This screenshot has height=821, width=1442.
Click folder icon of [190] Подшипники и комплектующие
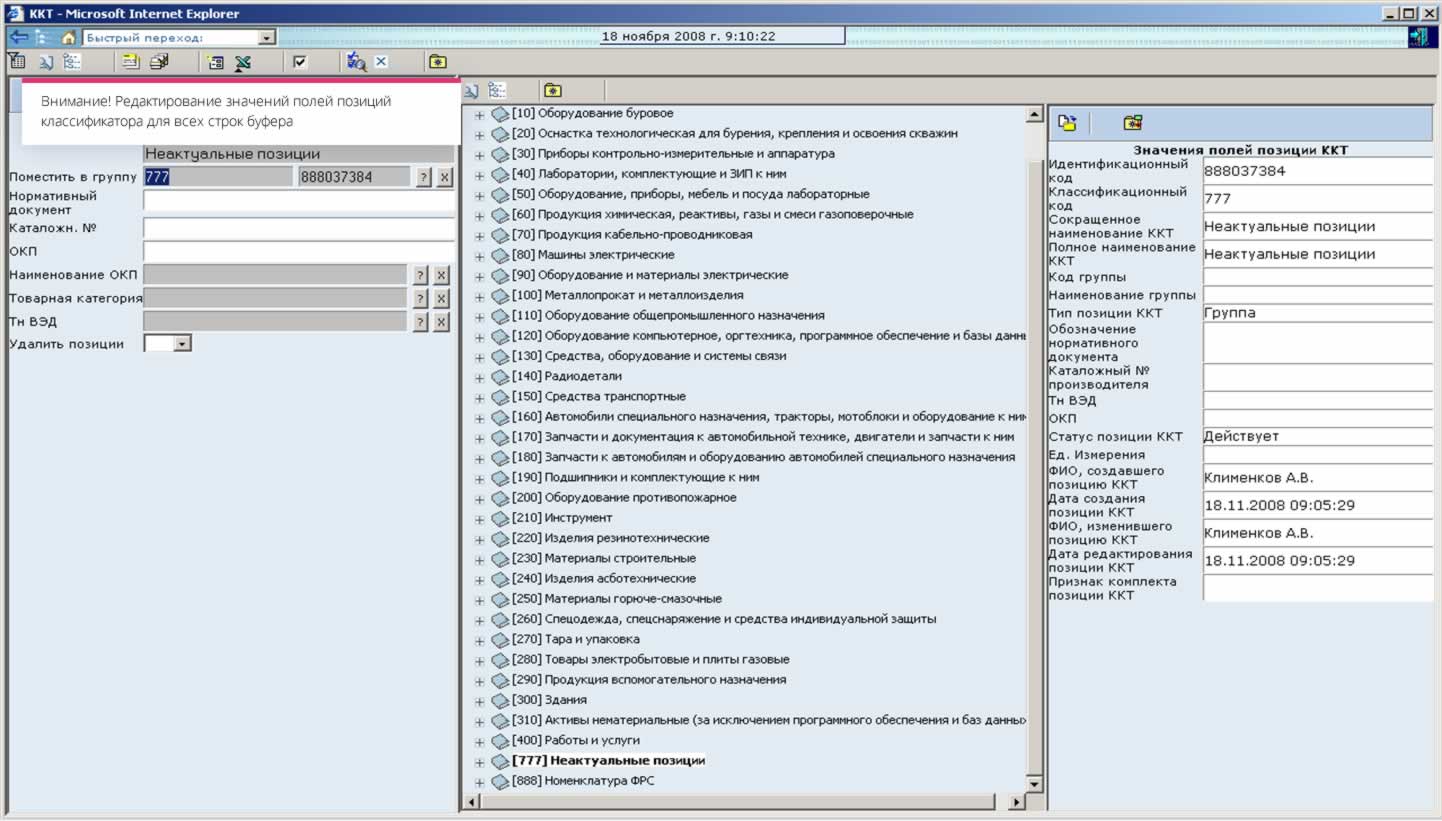(x=500, y=479)
